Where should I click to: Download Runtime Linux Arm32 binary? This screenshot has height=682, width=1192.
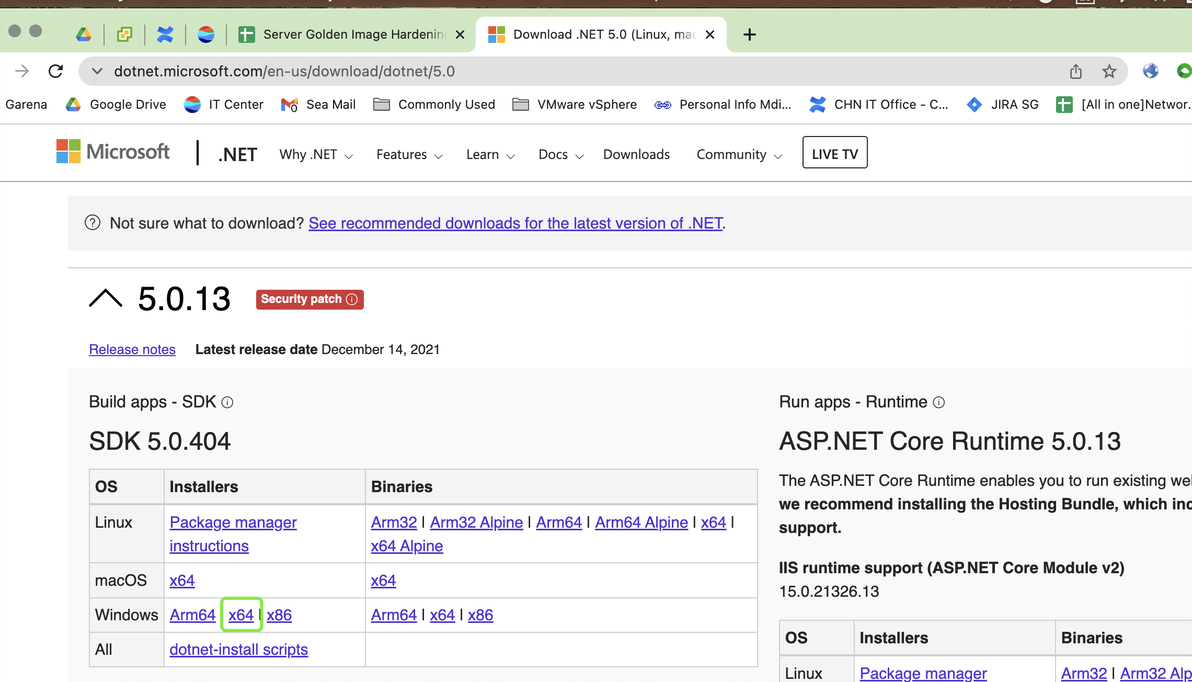pyautogui.click(x=1084, y=673)
